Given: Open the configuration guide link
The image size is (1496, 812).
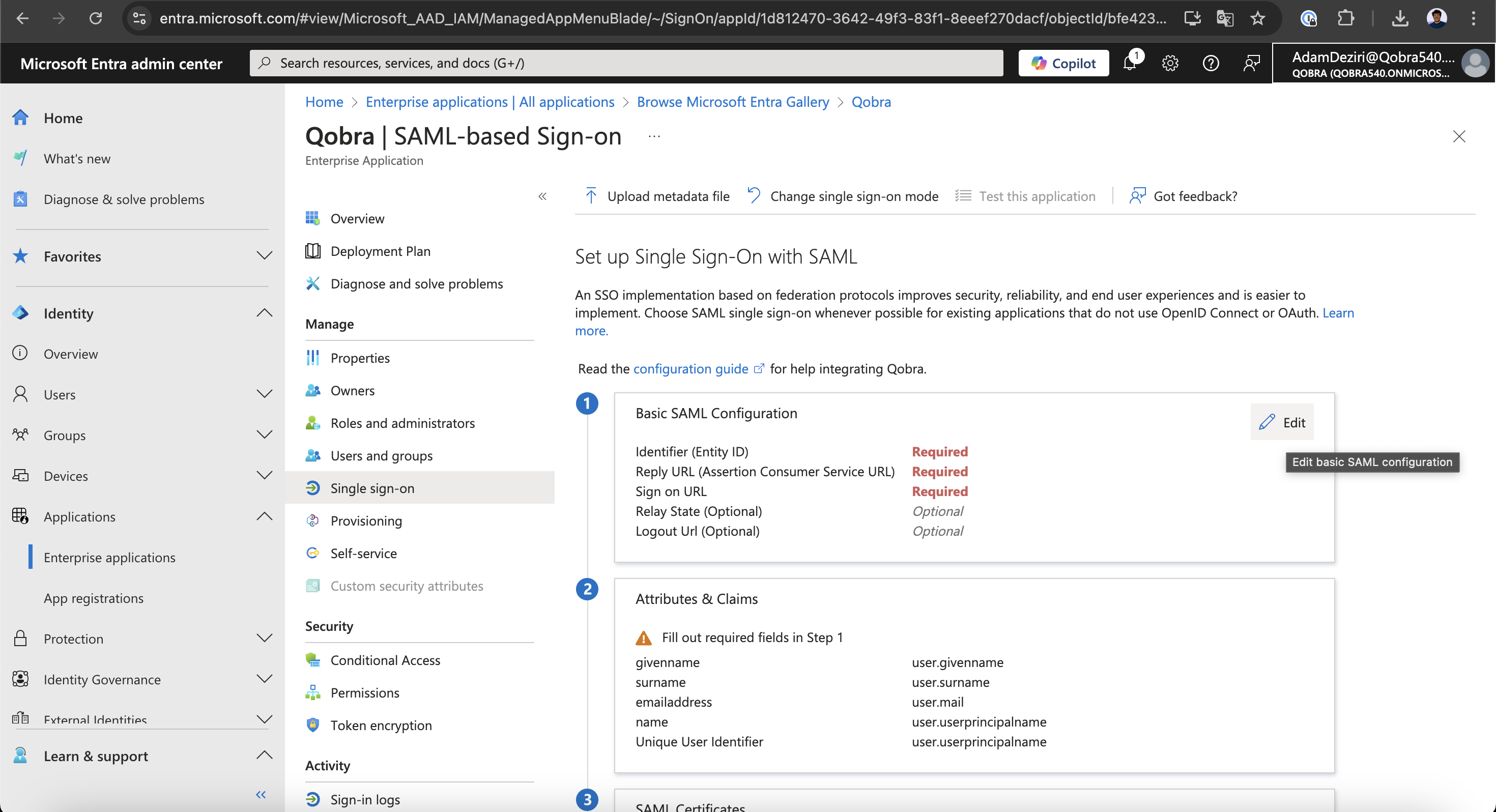Looking at the screenshot, I should point(691,369).
